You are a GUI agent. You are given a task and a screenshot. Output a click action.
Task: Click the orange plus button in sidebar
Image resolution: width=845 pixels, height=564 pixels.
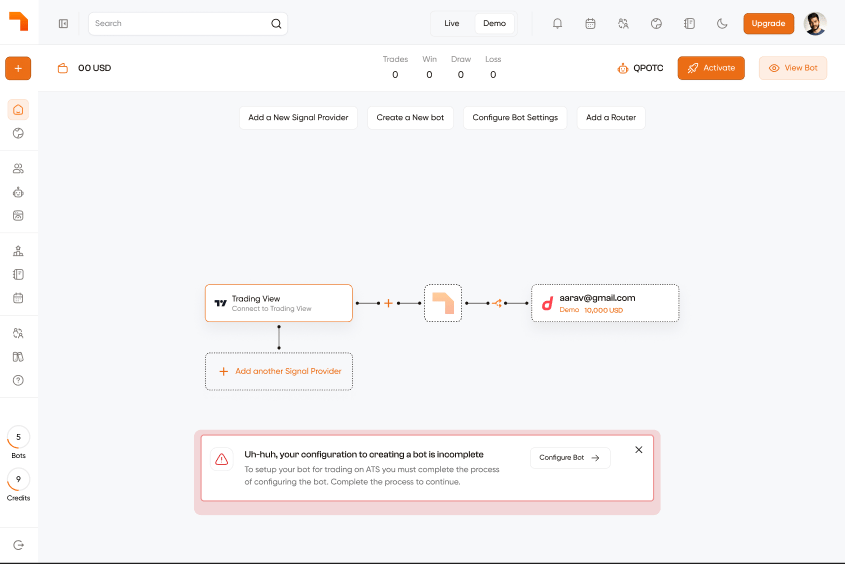18,68
